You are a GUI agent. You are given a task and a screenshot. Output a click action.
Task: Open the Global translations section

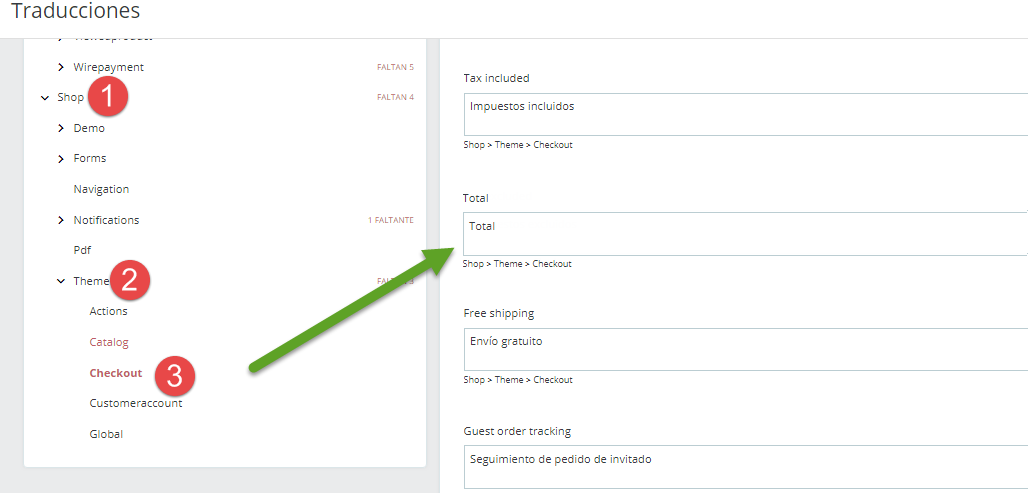[106, 434]
